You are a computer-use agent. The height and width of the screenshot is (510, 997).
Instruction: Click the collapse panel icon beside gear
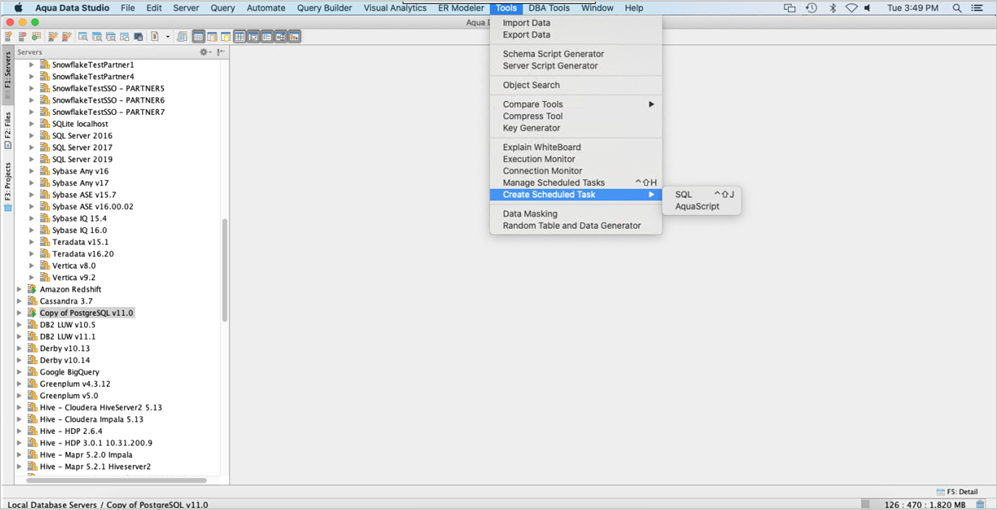[x=220, y=52]
